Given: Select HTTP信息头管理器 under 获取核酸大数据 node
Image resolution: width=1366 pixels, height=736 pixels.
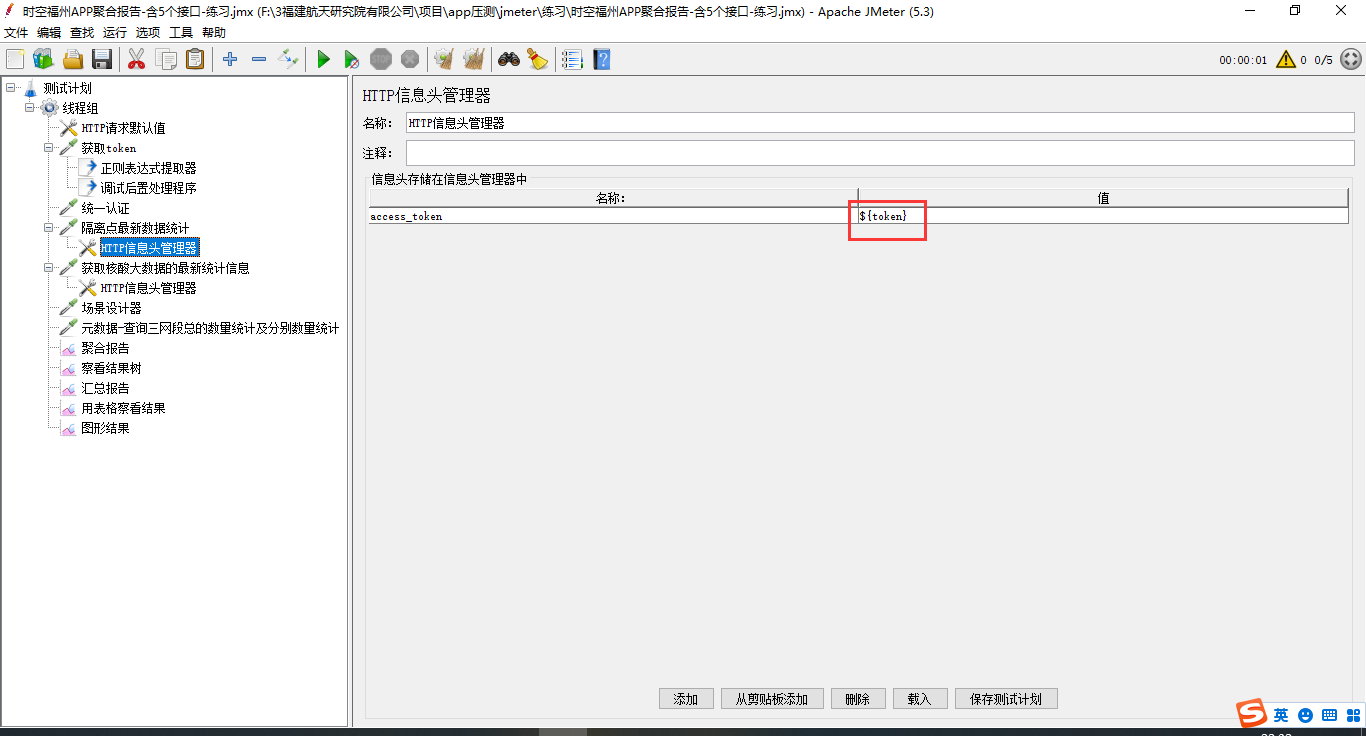Looking at the screenshot, I should coord(148,288).
